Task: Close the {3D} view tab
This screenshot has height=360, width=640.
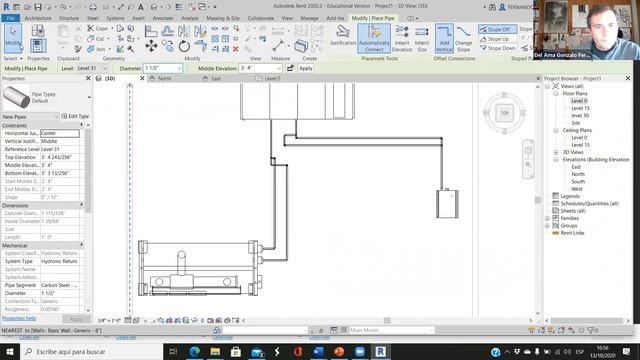Action: click(142, 78)
